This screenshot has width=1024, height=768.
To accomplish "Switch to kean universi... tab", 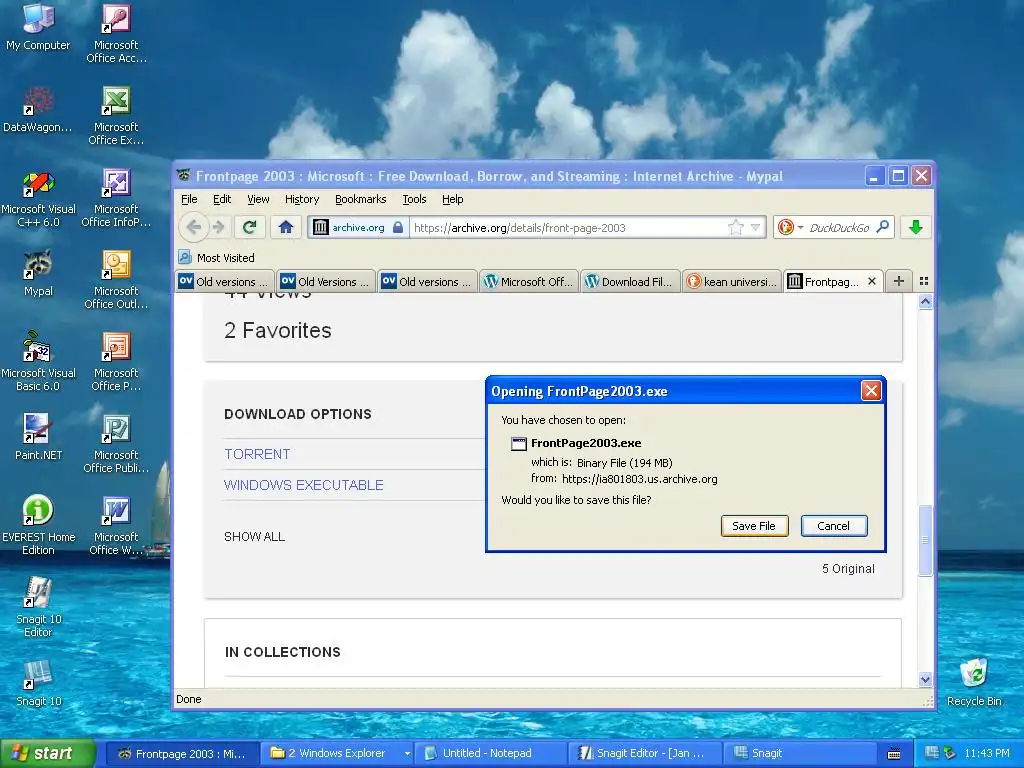I will coord(732,281).
